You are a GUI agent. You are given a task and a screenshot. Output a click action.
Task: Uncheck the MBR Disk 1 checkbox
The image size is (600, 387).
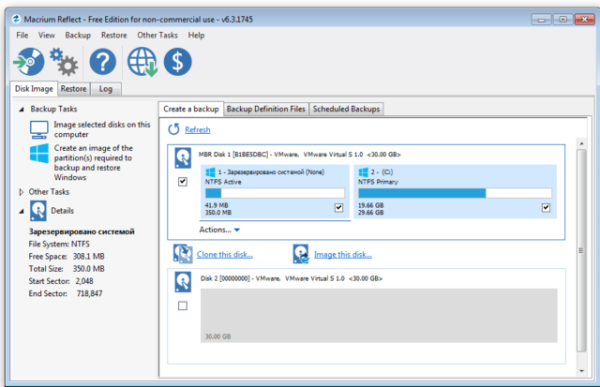coord(183,181)
